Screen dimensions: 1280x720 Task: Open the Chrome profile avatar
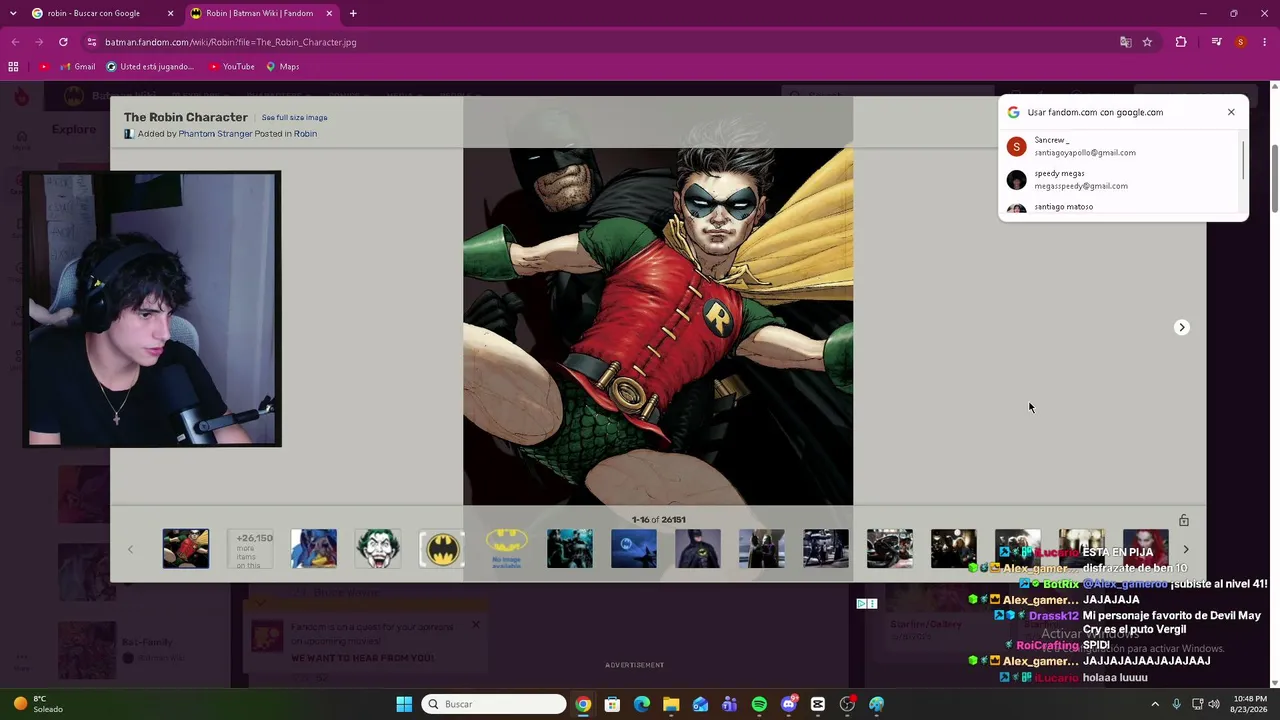(x=1241, y=42)
